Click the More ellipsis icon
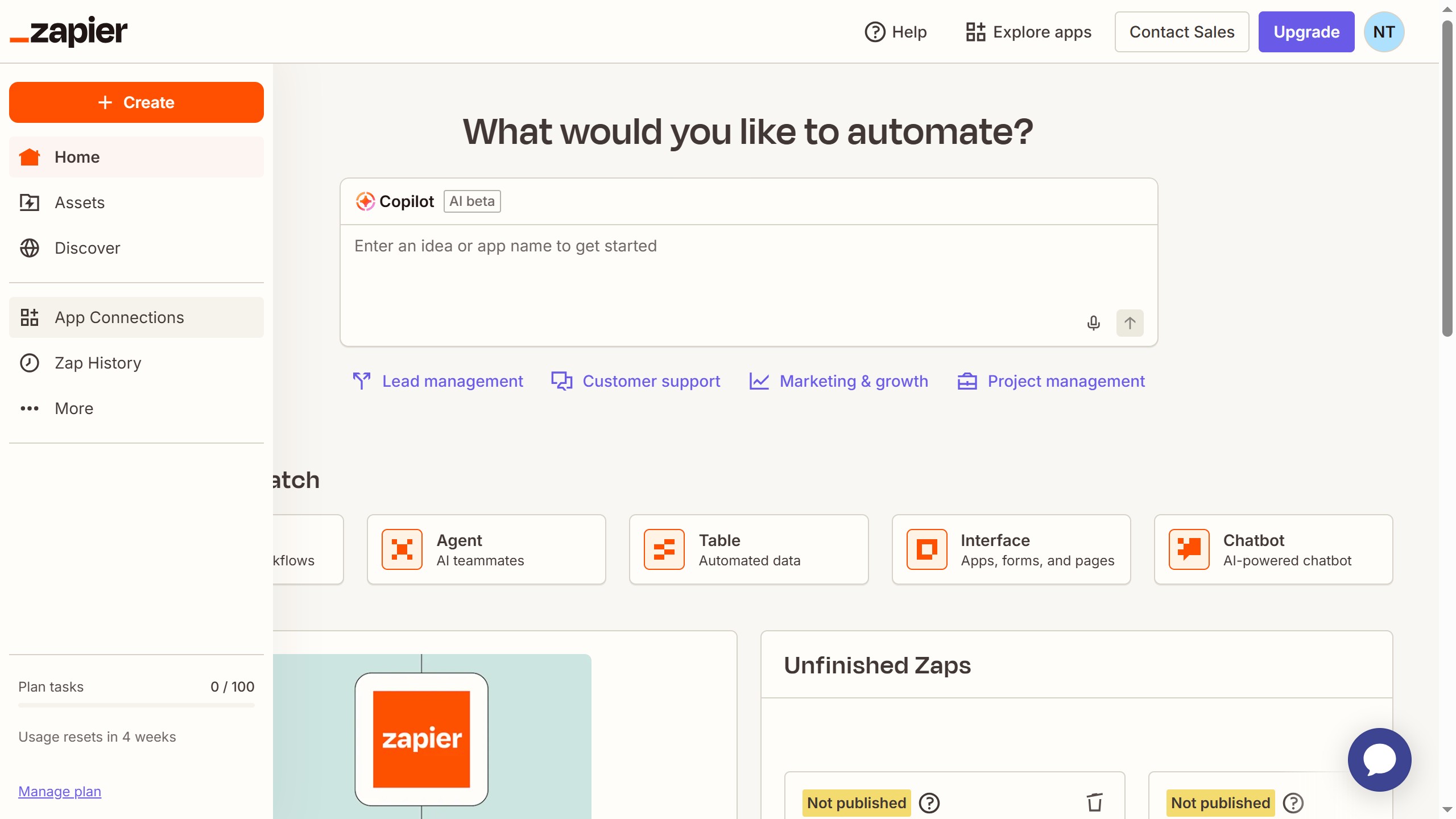1456x819 pixels. (x=30, y=408)
